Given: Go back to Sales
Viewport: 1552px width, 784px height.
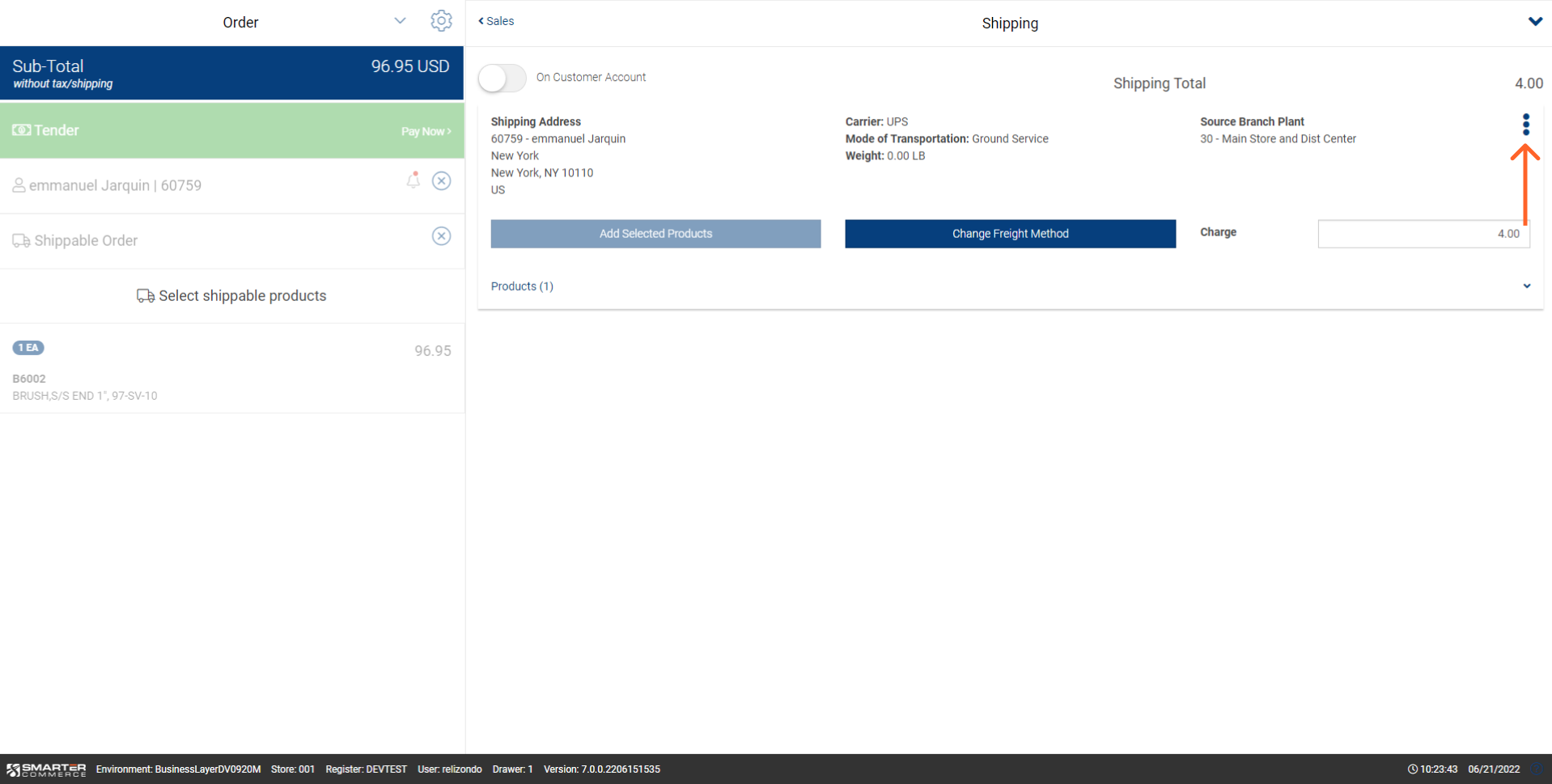Looking at the screenshot, I should coord(496,21).
